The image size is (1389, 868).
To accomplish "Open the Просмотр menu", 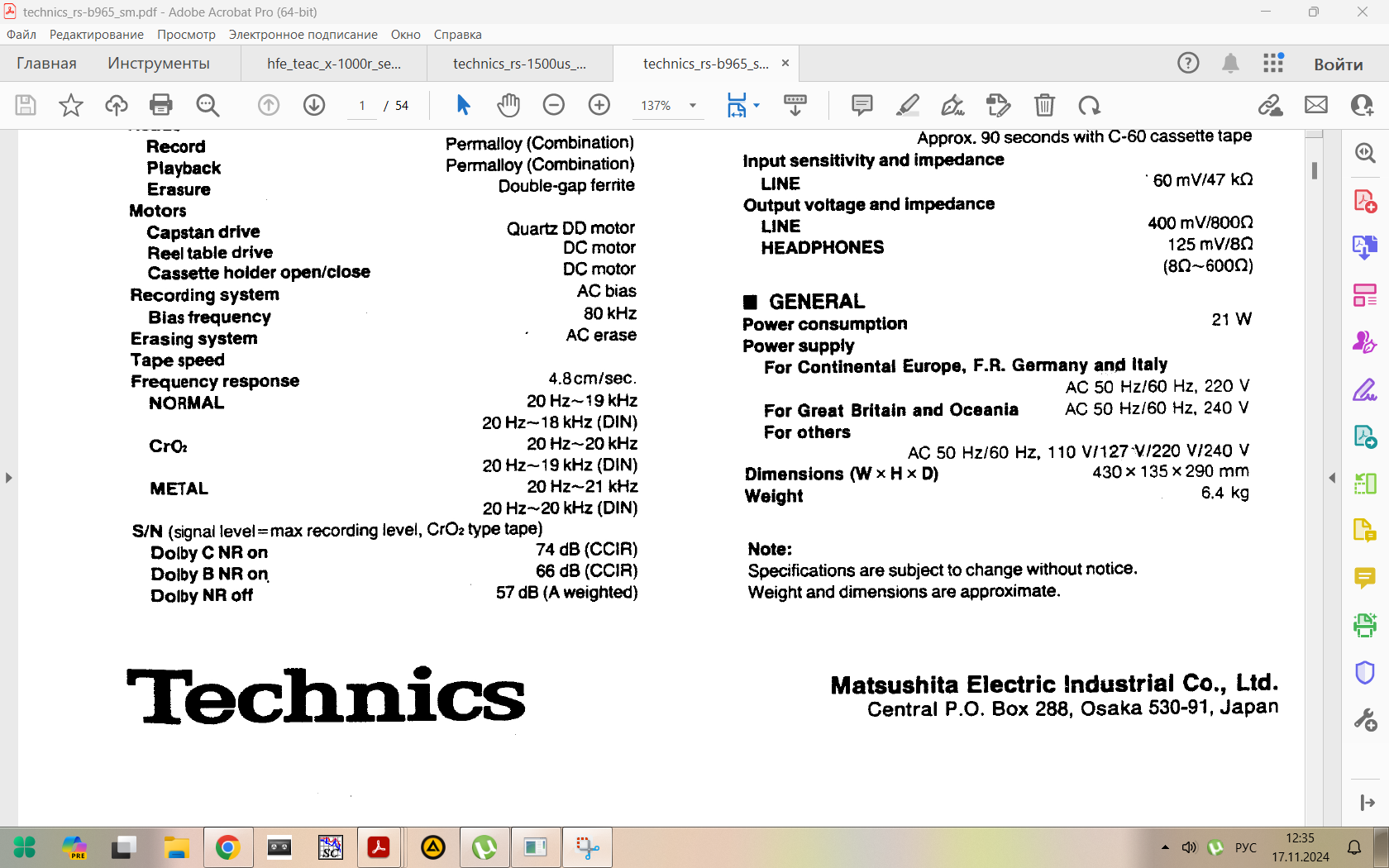I will click(x=187, y=35).
